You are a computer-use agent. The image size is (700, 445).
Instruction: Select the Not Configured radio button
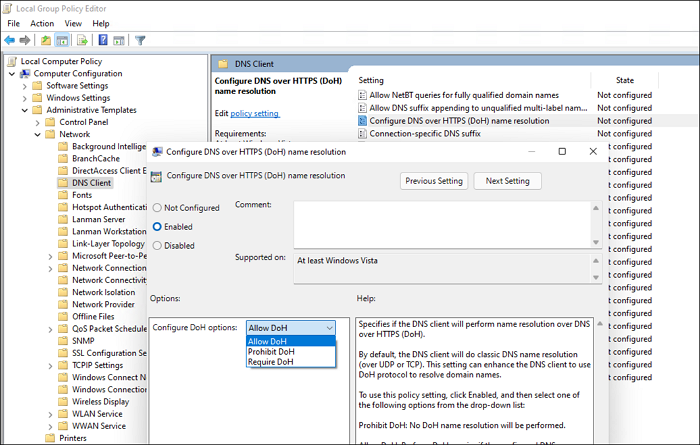pyautogui.click(x=157, y=208)
